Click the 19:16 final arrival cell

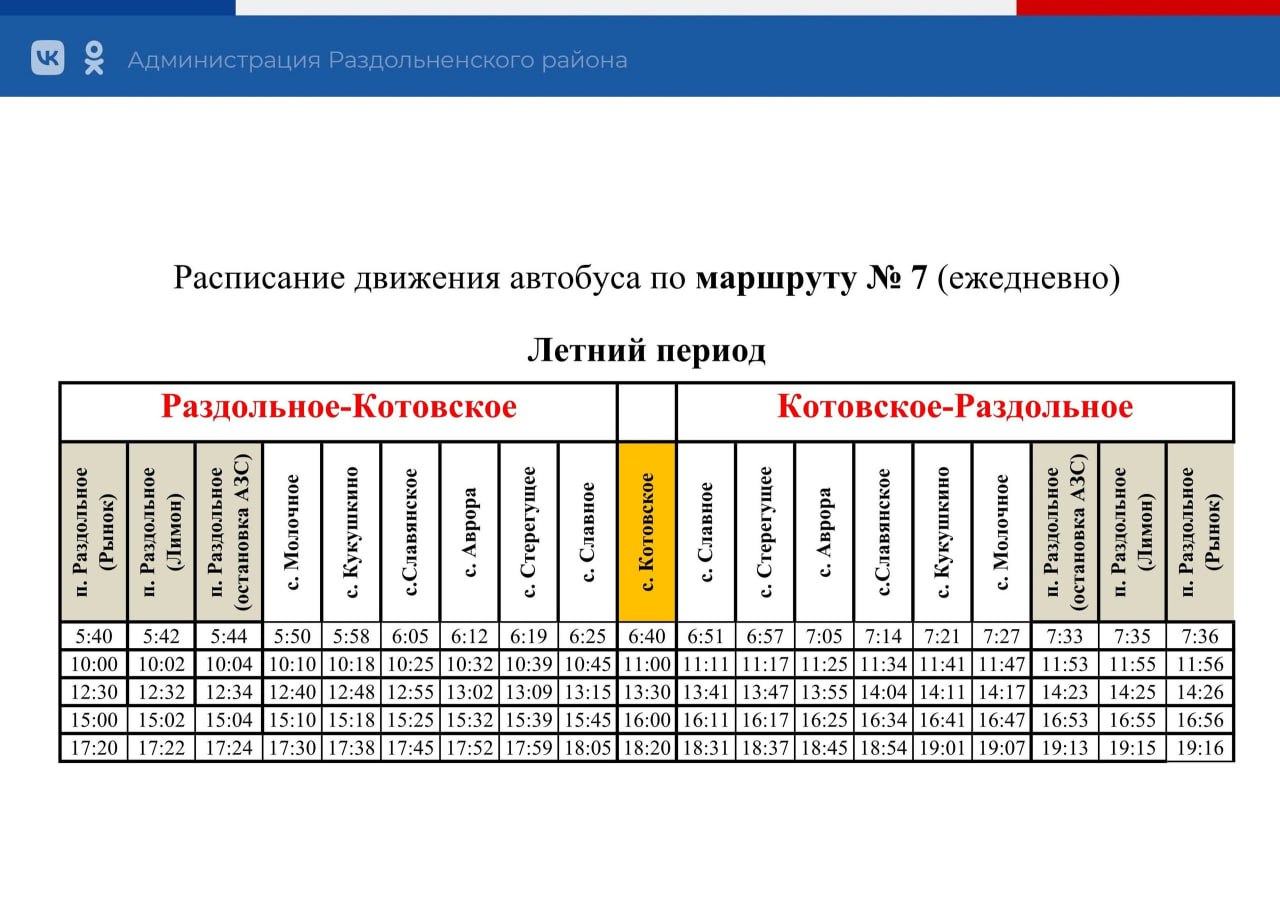pos(1200,748)
